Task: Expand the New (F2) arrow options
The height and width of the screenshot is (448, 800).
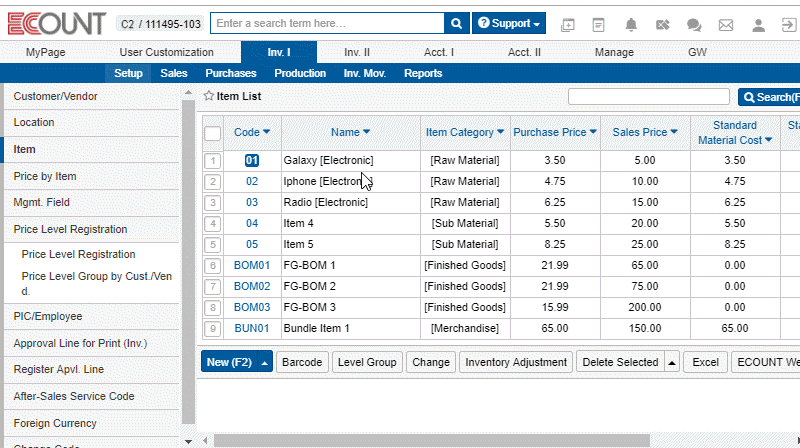Action: [x=265, y=362]
